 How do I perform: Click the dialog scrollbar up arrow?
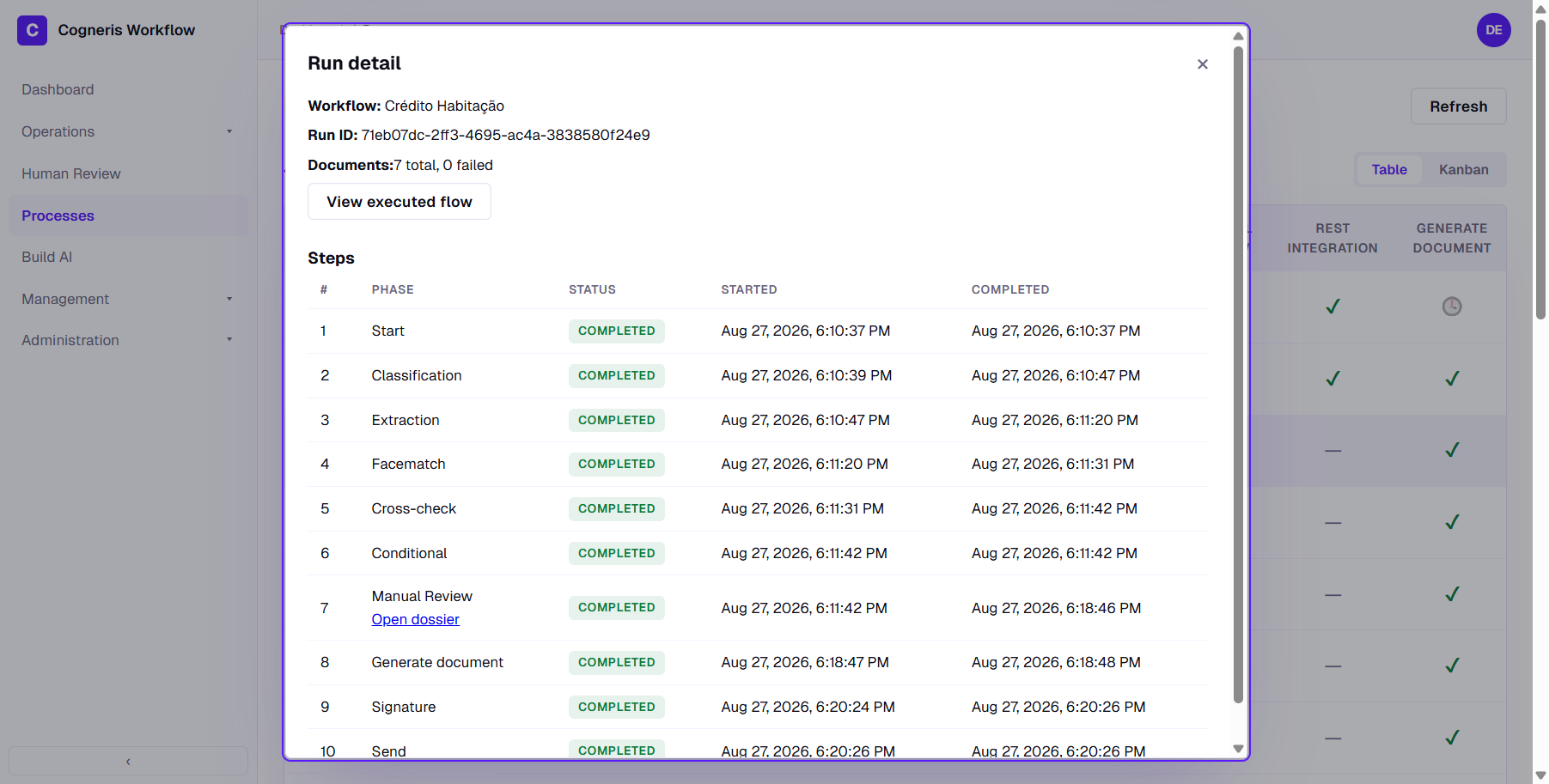pos(1238,36)
